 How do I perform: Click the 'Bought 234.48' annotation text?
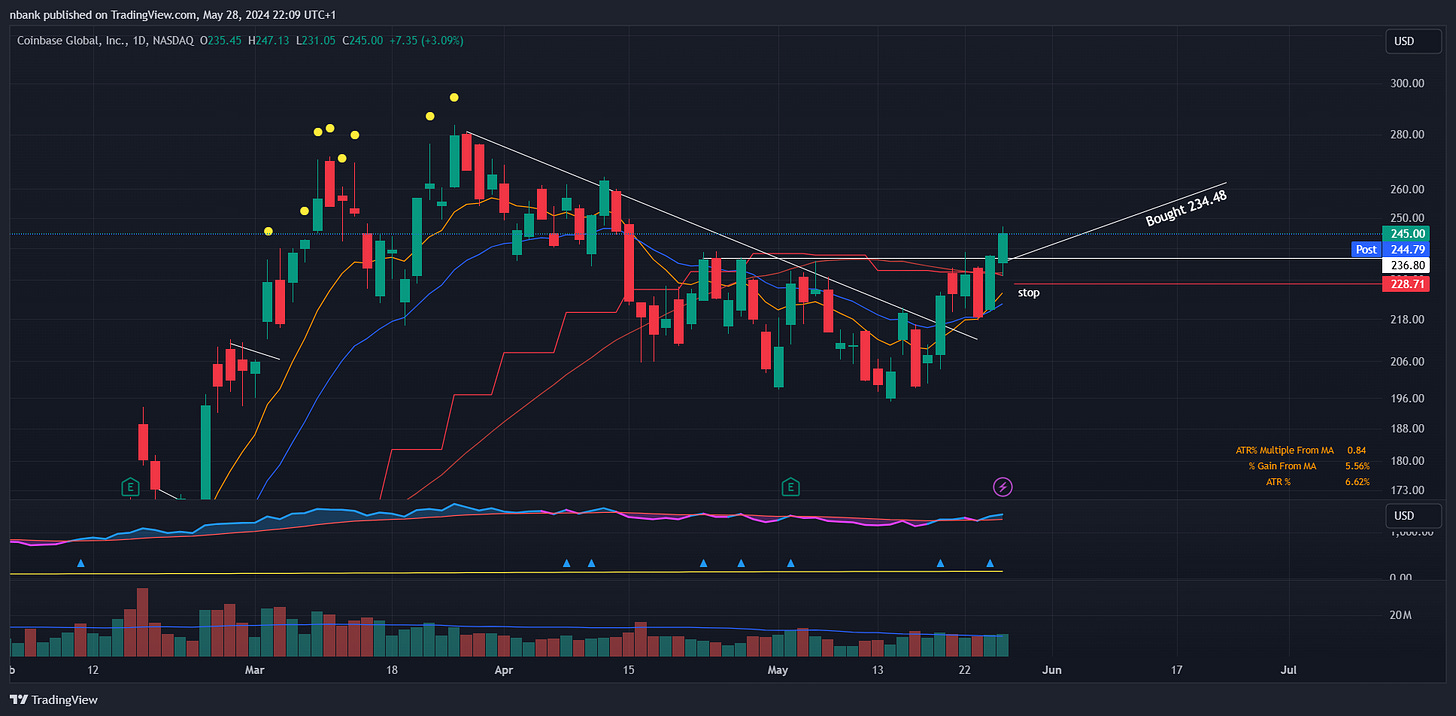pos(1187,207)
